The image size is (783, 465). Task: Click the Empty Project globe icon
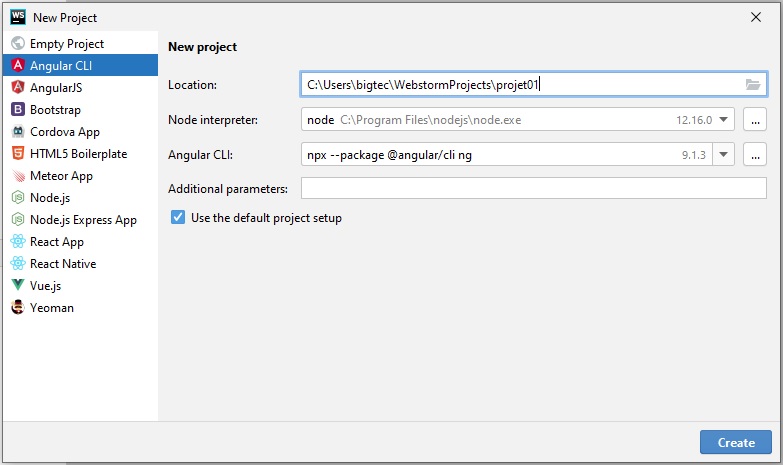pyautogui.click(x=18, y=43)
